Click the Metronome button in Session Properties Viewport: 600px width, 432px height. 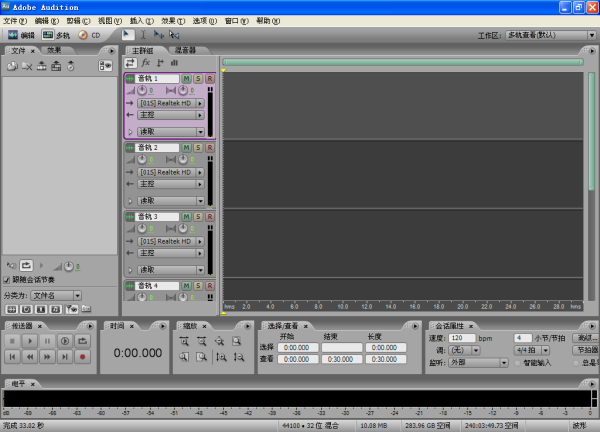pyautogui.click(x=585, y=350)
